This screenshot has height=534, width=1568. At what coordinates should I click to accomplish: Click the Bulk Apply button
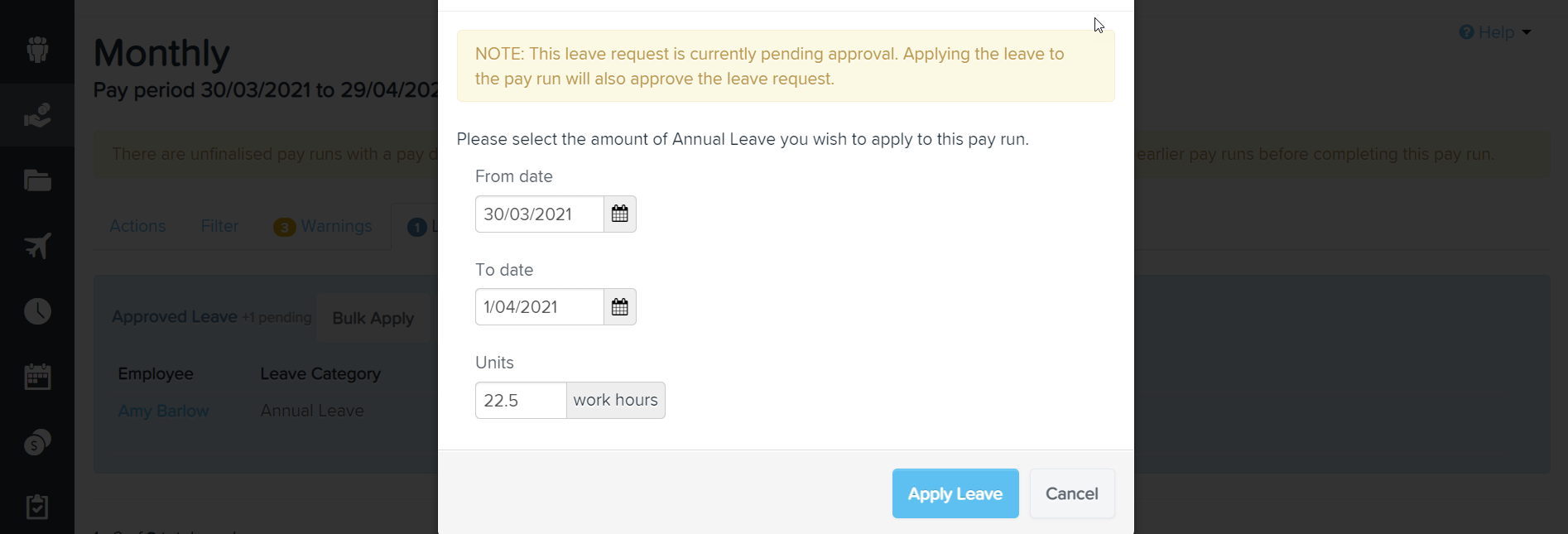point(373,318)
